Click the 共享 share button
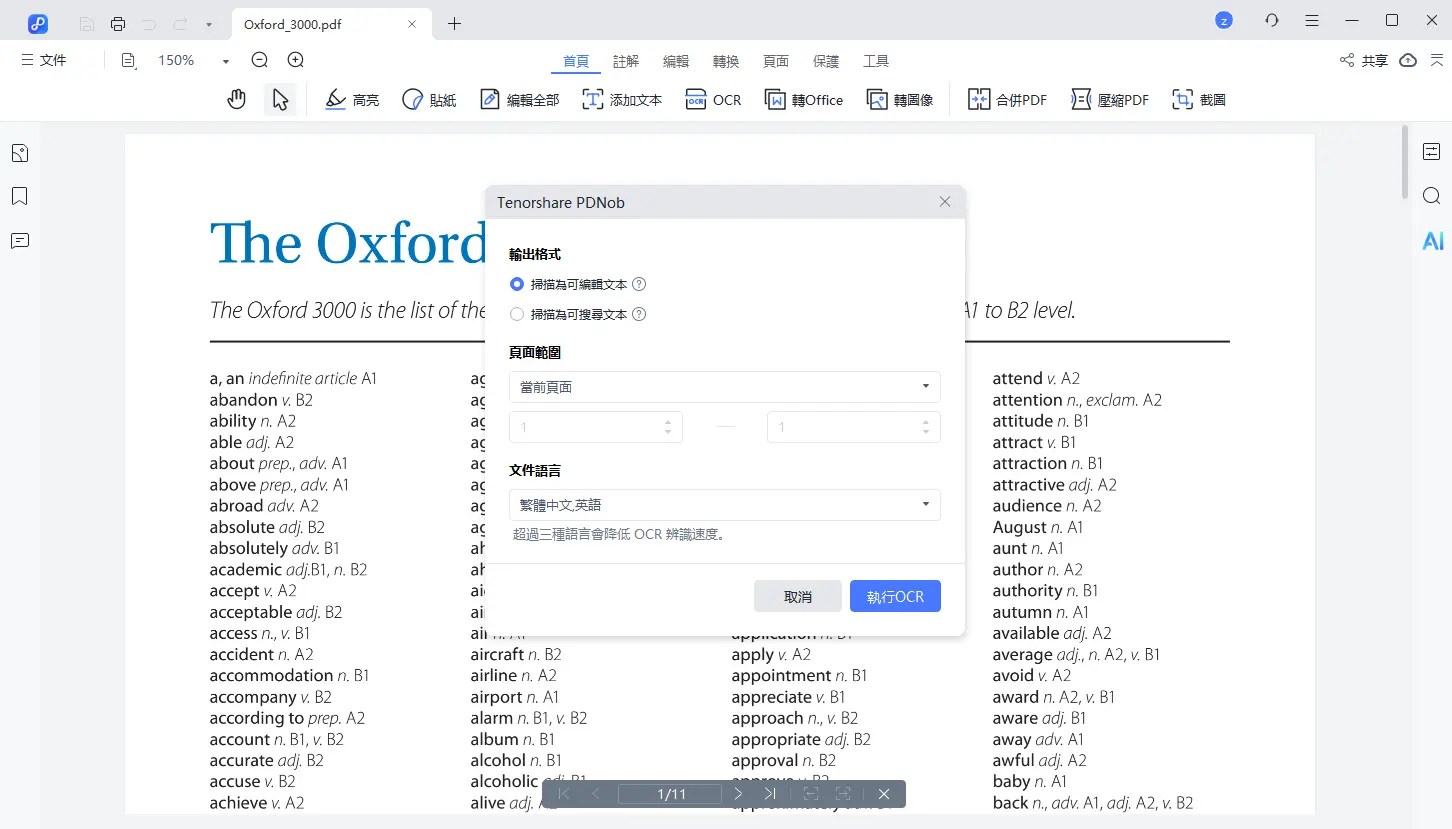 1364,61
